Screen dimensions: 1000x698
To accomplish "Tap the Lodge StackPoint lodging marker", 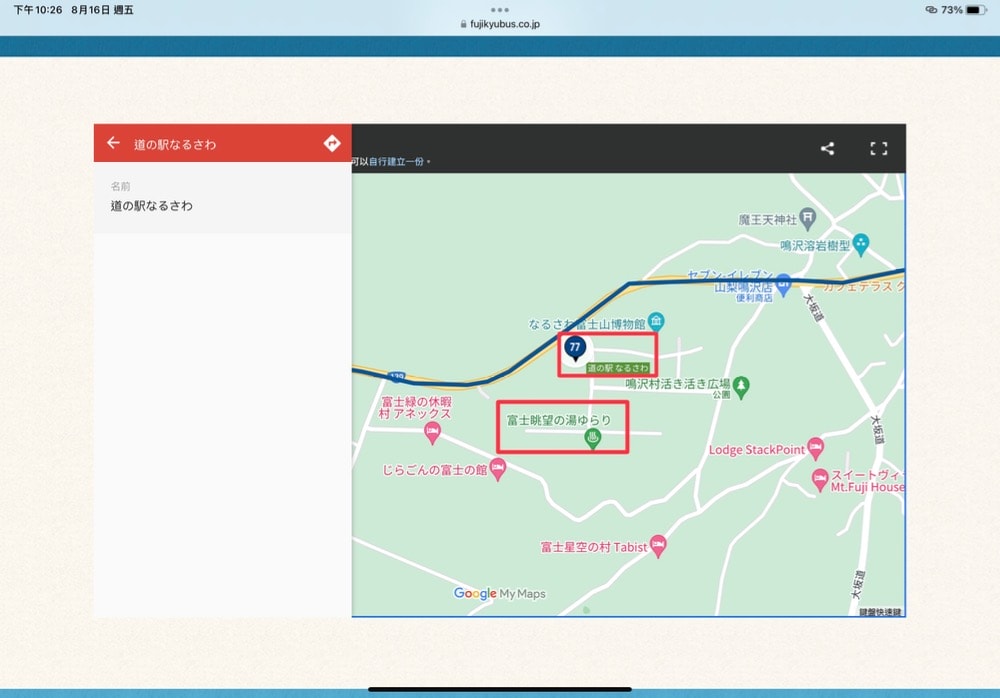I will click(x=815, y=449).
